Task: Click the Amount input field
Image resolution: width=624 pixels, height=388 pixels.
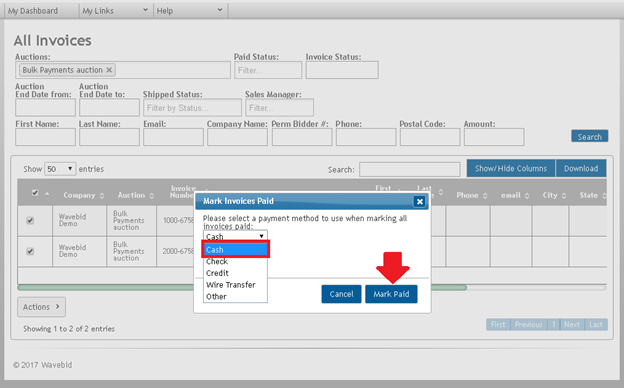Action: (x=494, y=137)
